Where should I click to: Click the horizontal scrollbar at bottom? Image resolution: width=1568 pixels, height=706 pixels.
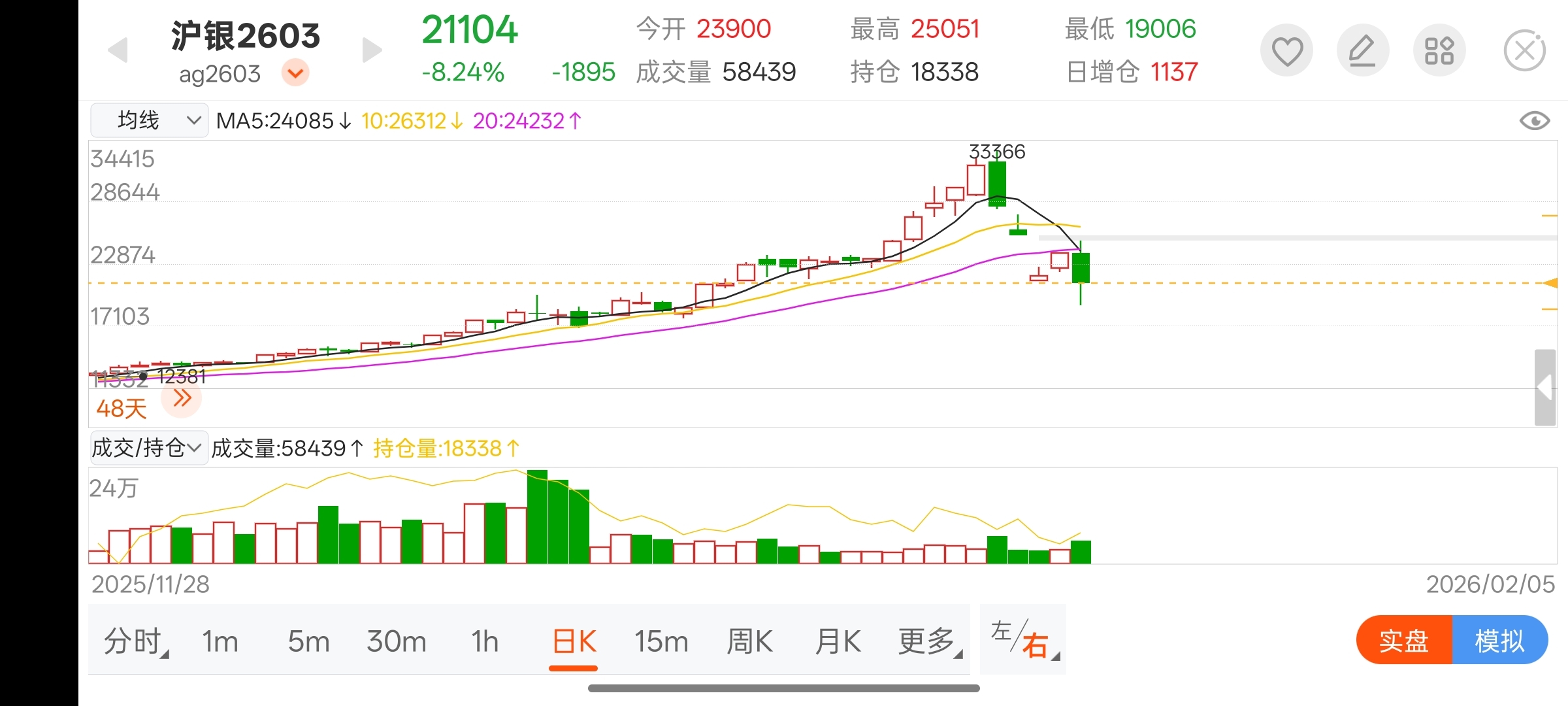783,688
